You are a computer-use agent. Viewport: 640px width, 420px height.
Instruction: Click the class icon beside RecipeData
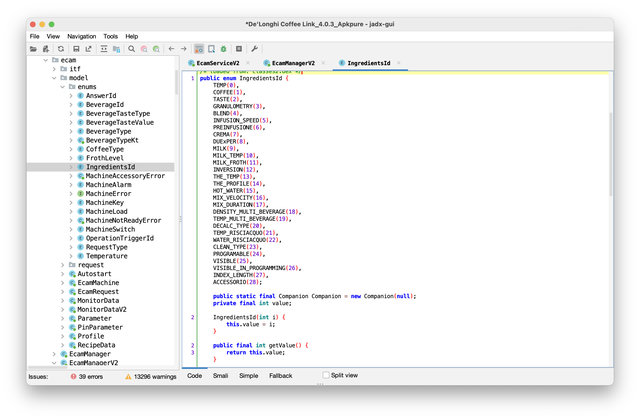72,345
